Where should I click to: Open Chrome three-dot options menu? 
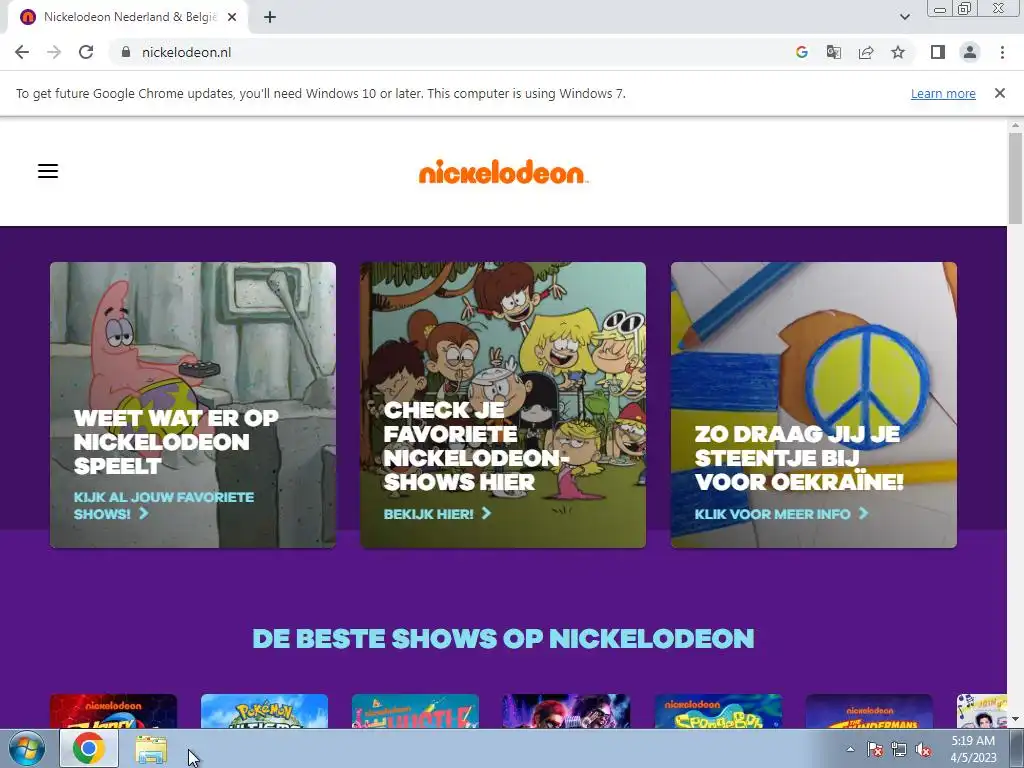(x=1002, y=52)
